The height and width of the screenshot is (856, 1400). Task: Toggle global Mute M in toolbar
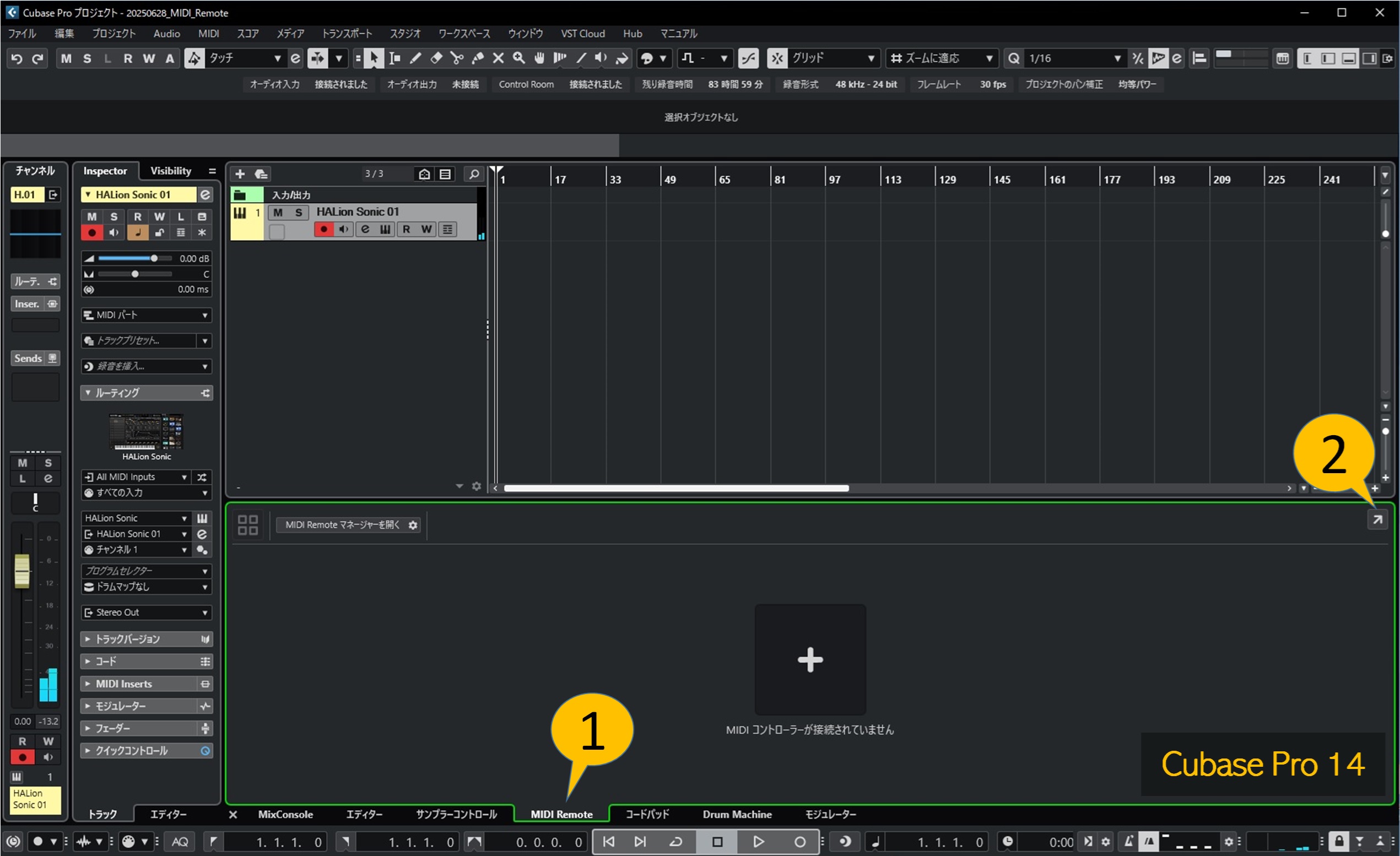(67, 58)
